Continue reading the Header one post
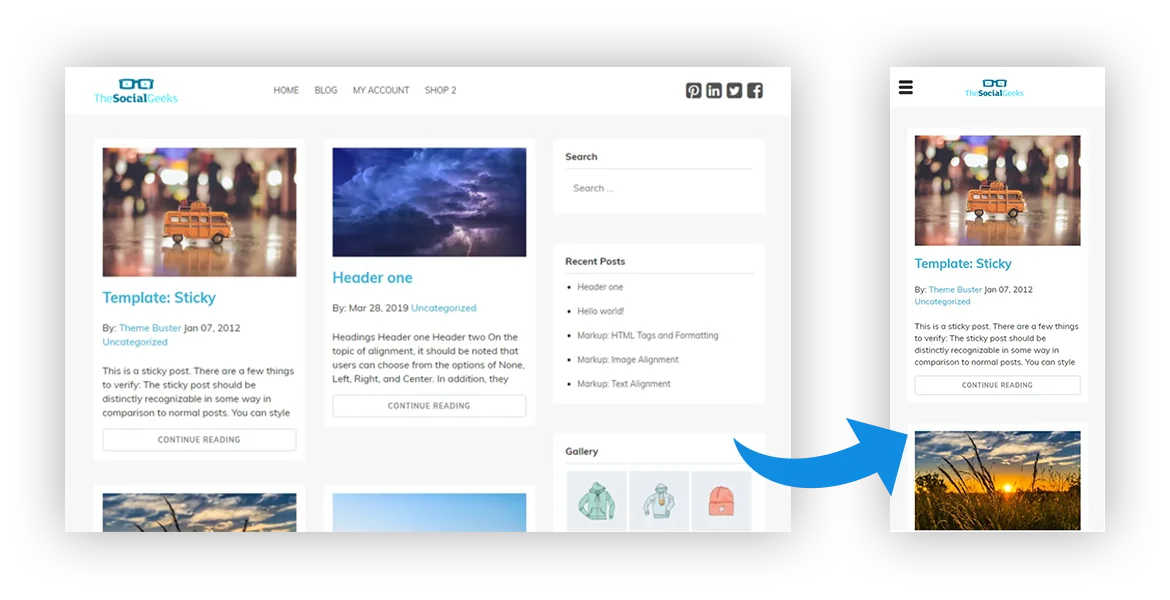 pyautogui.click(x=429, y=406)
